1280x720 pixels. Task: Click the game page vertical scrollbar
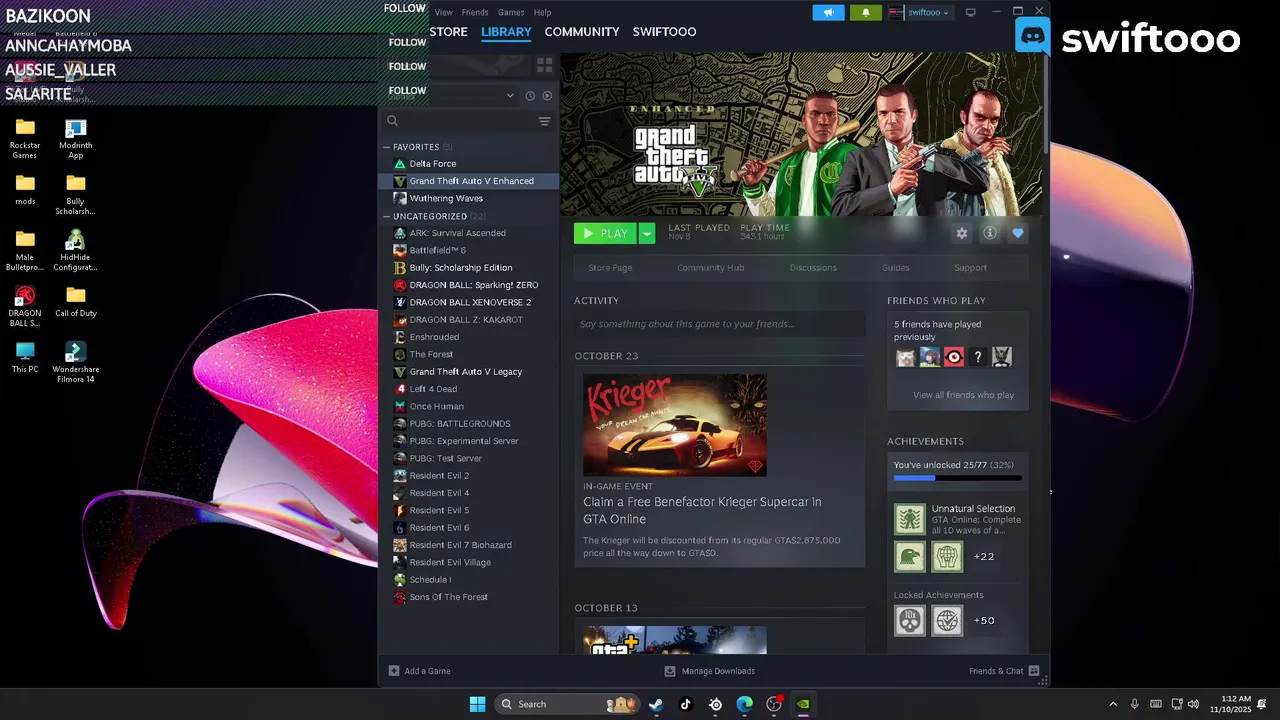tap(1046, 102)
